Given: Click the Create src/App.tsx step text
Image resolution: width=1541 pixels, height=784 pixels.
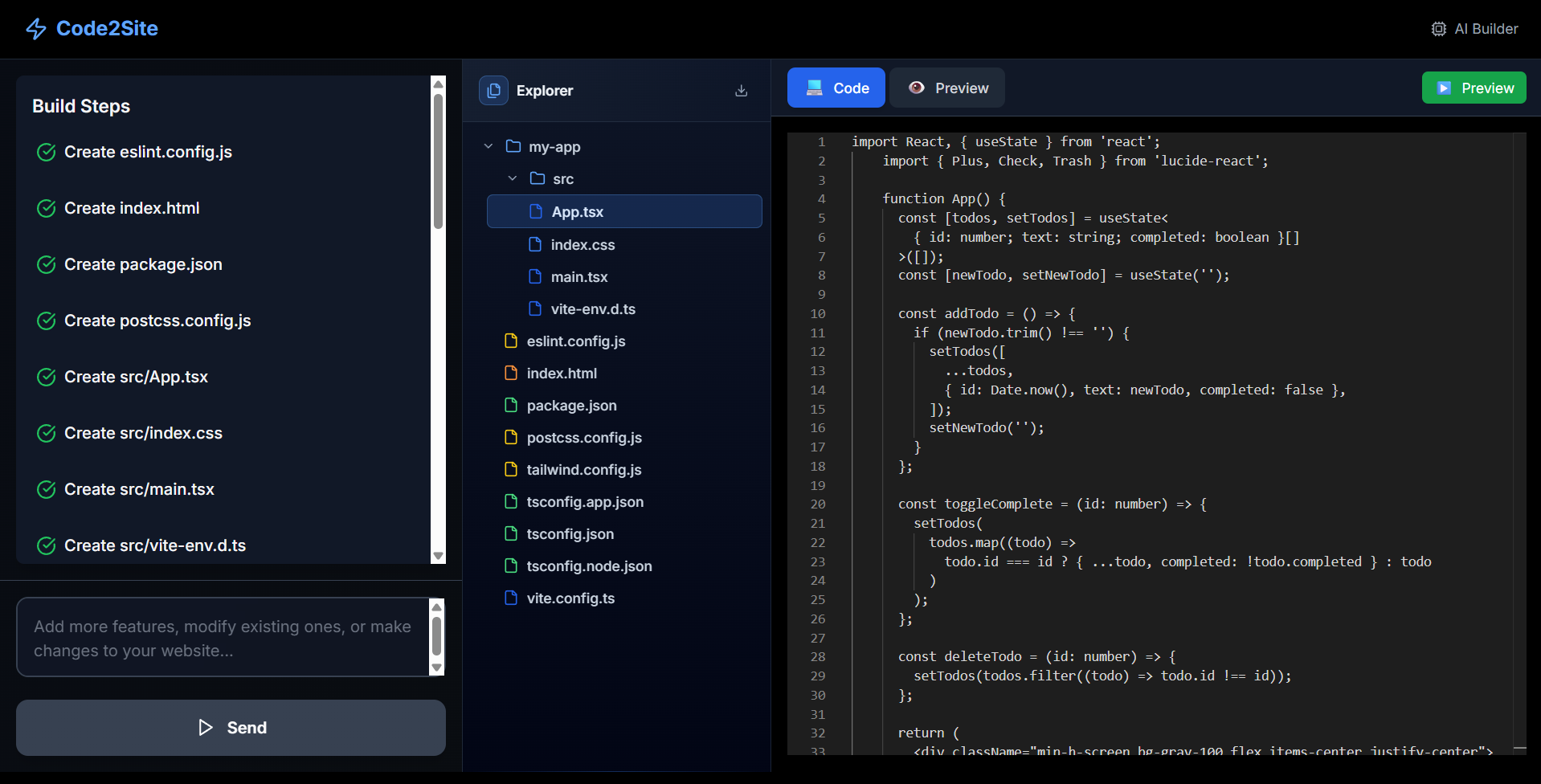Looking at the screenshot, I should (x=136, y=377).
